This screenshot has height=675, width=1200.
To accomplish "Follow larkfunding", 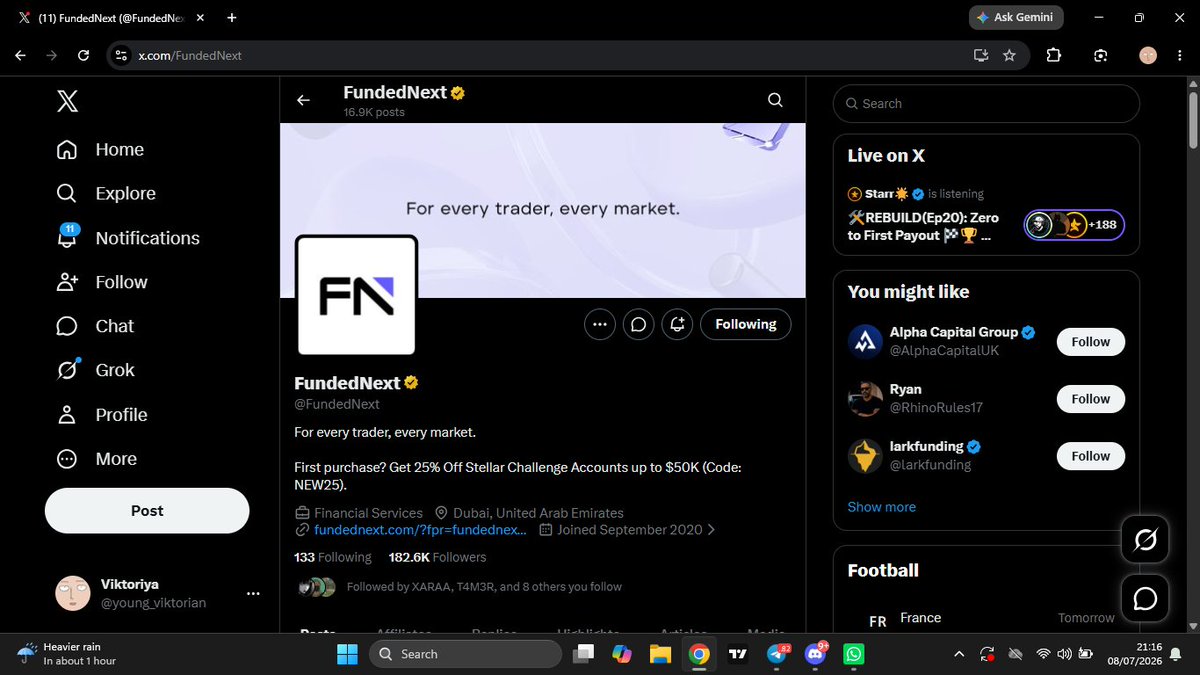I will (1091, 456).
